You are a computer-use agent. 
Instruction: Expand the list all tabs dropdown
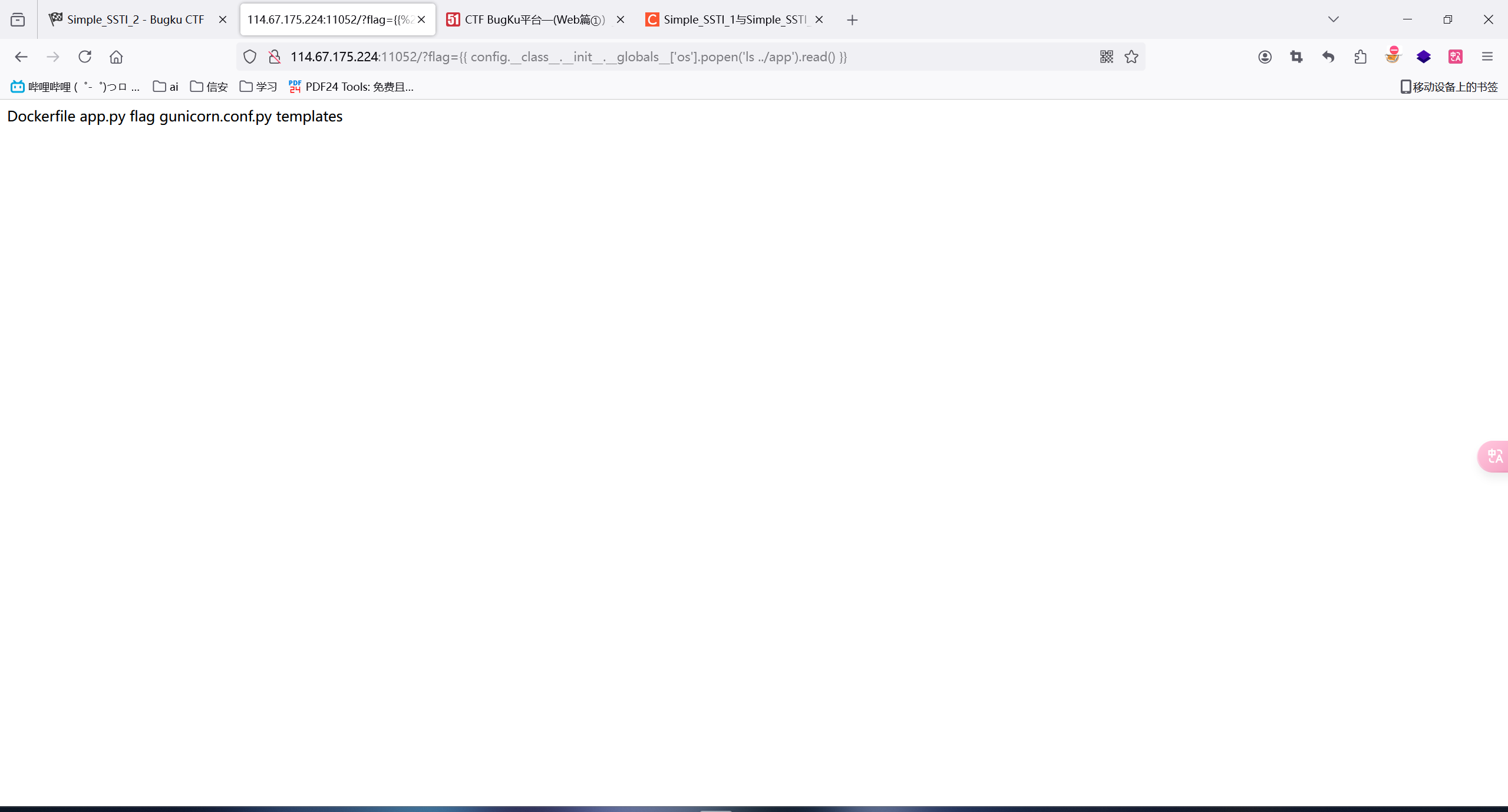click(x=1334, y=19)
